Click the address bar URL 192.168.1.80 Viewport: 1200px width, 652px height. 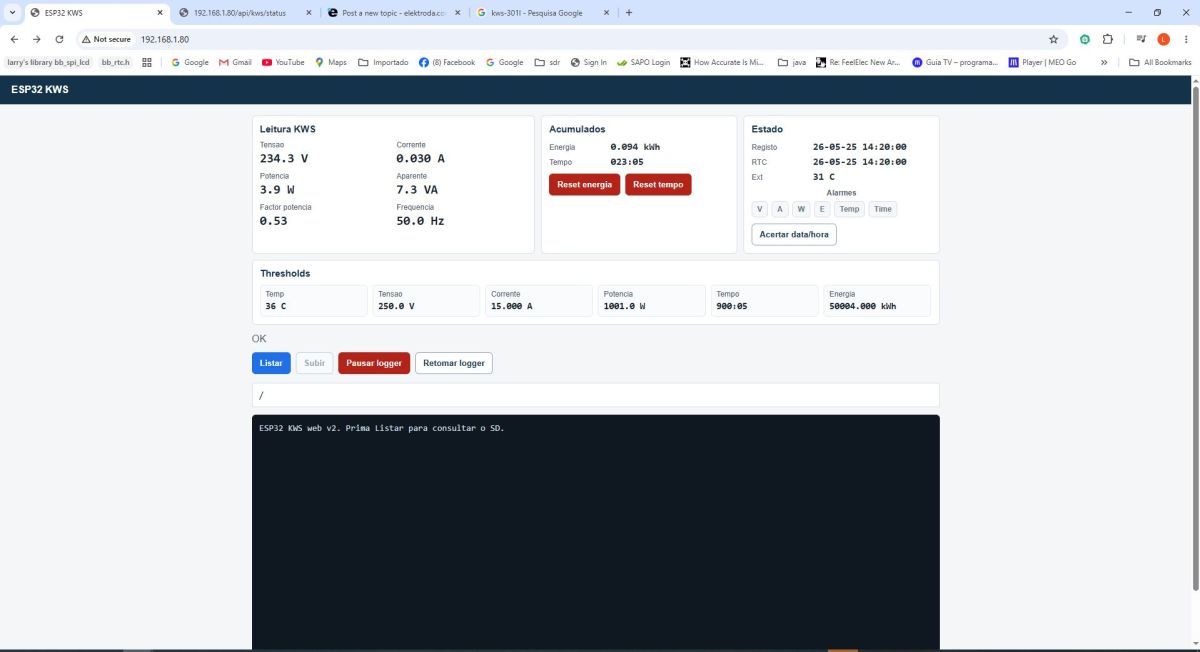(x=165, y=39)
